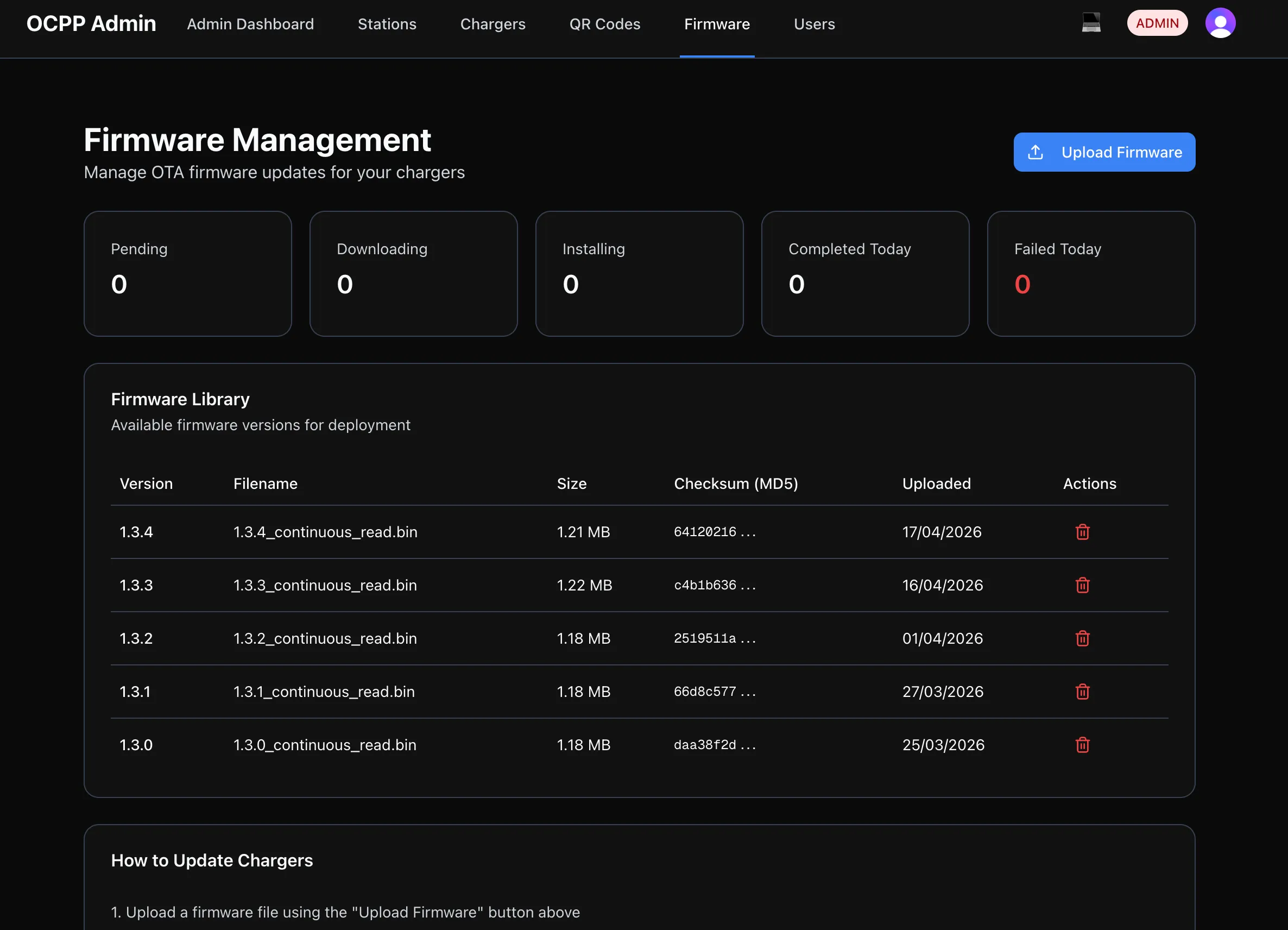Select filename 1.3.4_continuous_read.bin
Viewport: 1288px width, 930px height.
click(x=325, y=532)
